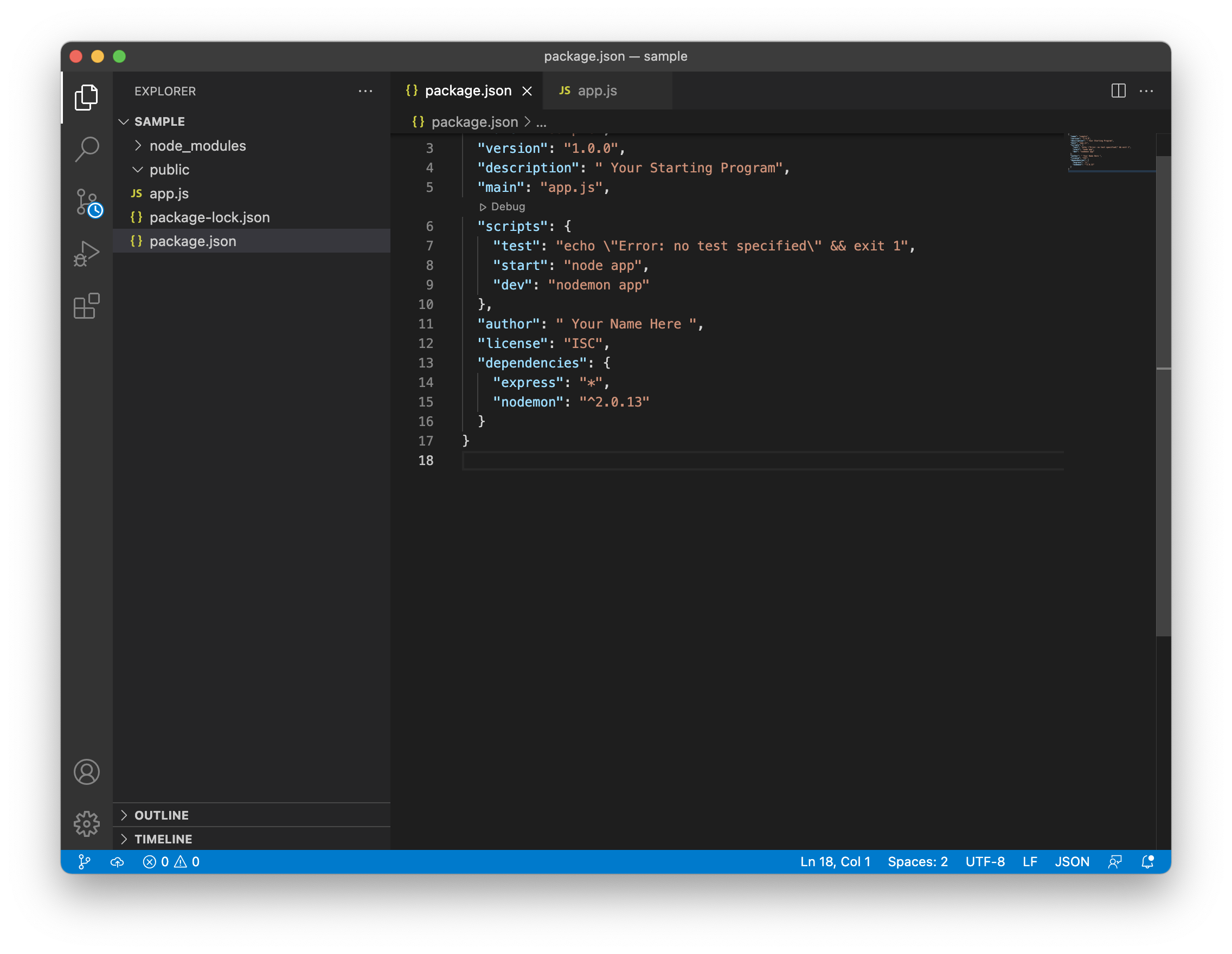Close the package.json tab

(x=527, y=91)
